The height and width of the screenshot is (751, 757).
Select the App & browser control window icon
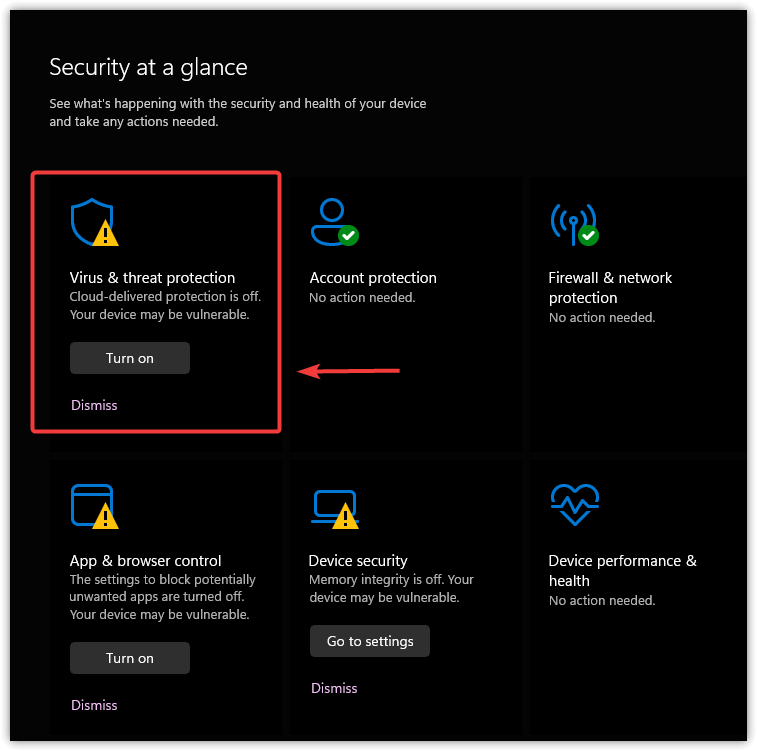[x=93, y=505]
